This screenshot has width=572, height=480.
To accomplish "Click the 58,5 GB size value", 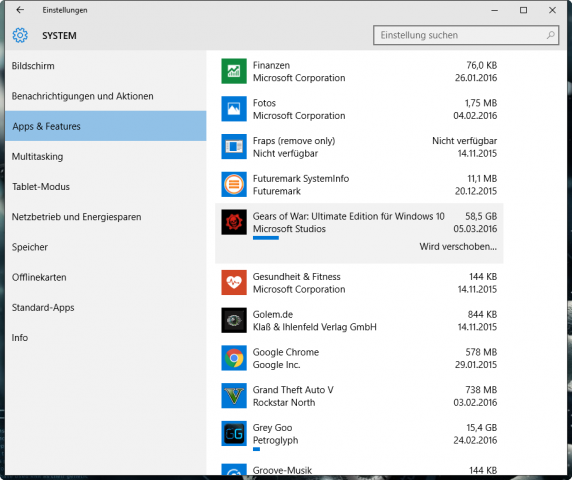I will (x=481, y=216).
